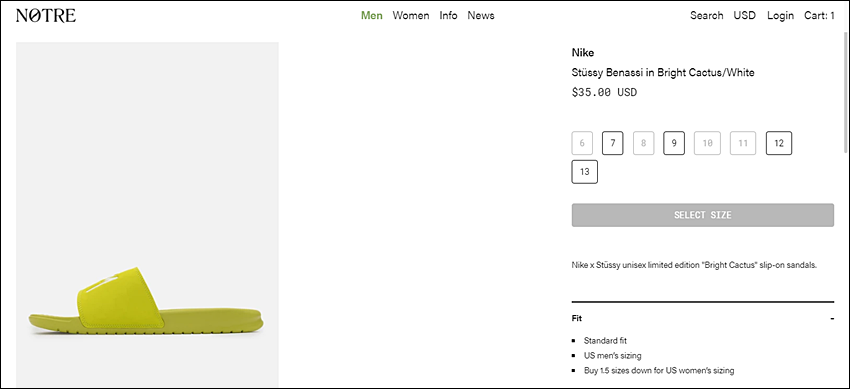Select size 9
850x389 pixels.
[674, 144]
